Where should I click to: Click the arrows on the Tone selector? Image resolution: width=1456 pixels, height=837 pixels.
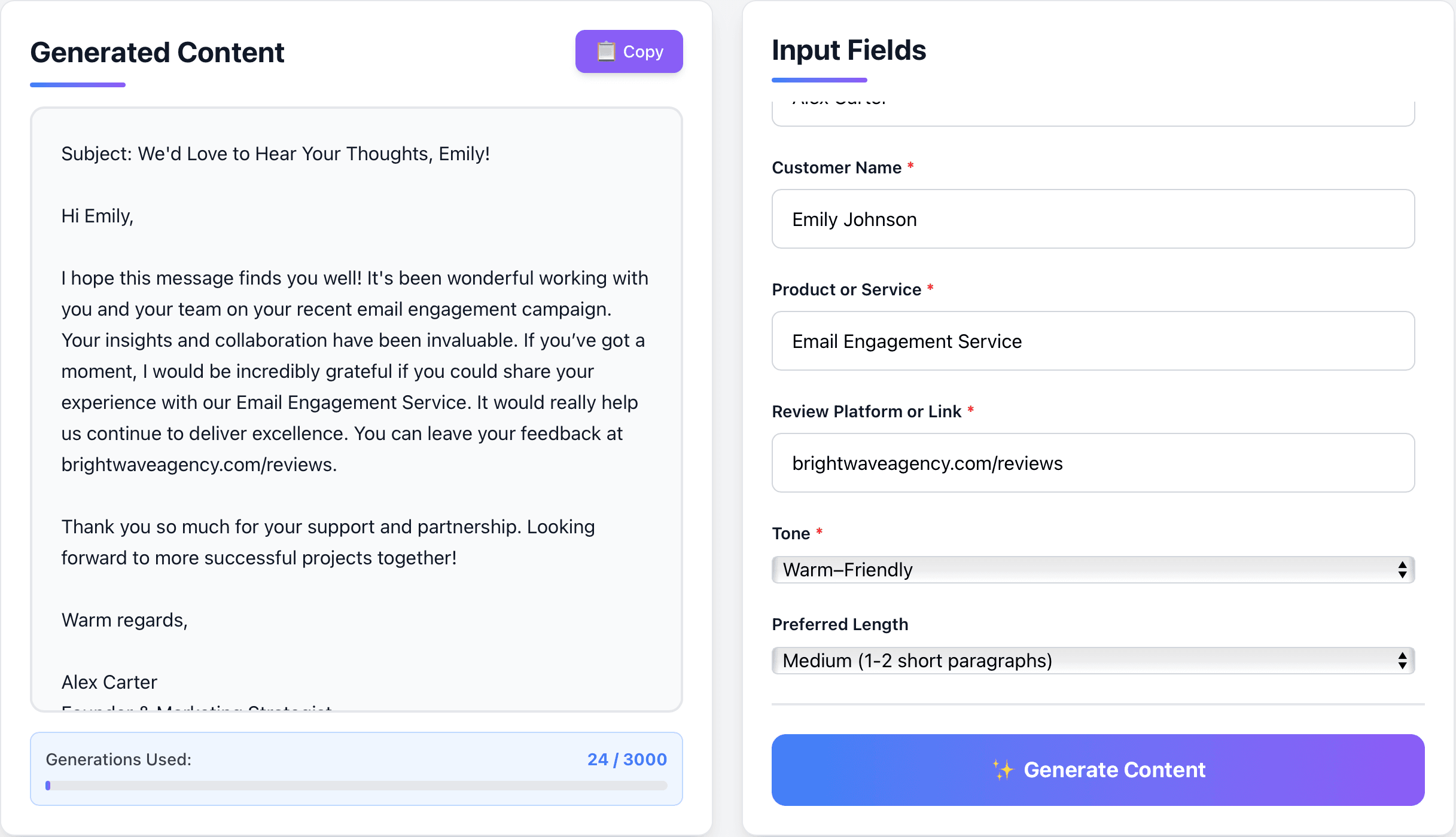pos(1402,570)
